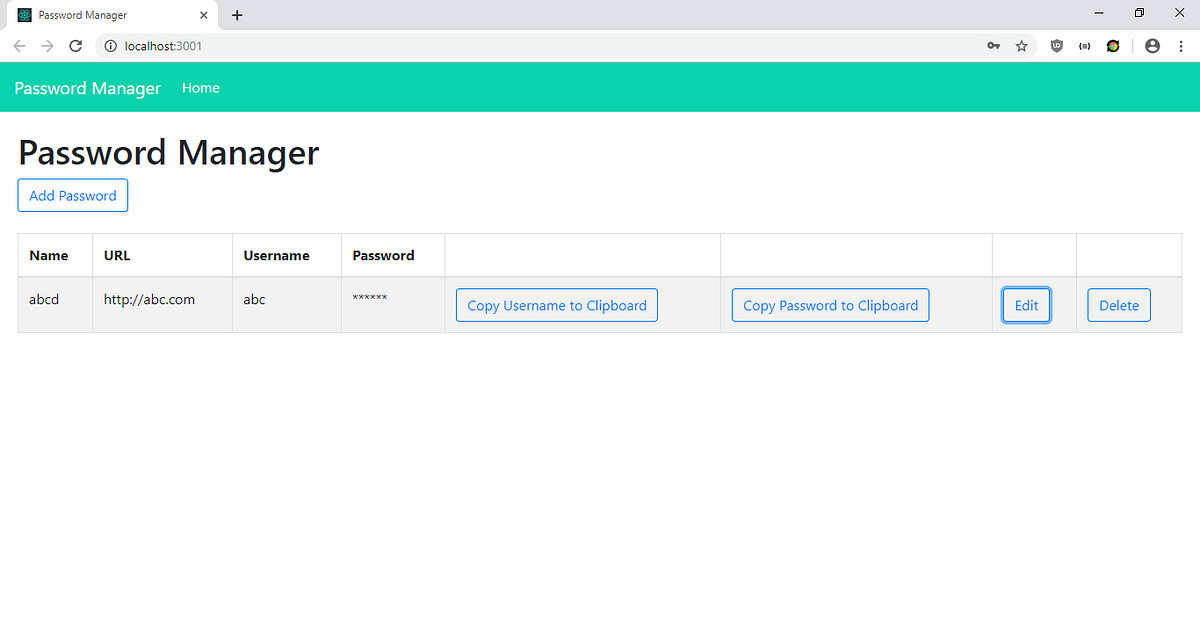Open the uBlock Origin shield extension
This screenshot has height=640, width=1200.
[1056, 45]
